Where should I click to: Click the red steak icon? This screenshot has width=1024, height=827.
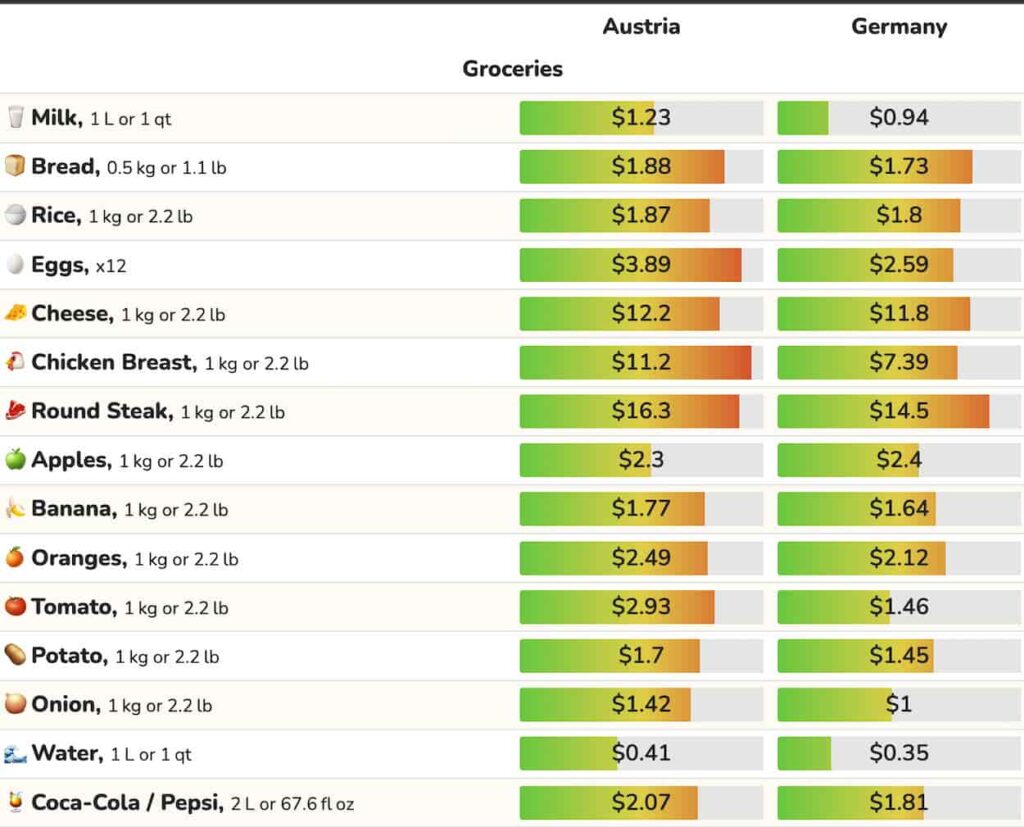(x=15, y=411)
